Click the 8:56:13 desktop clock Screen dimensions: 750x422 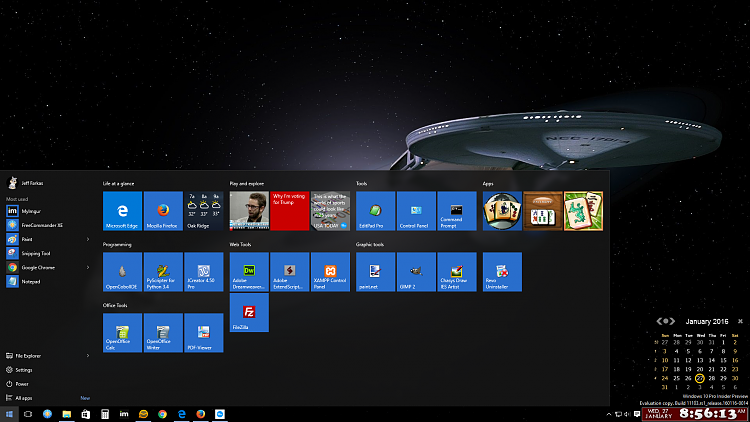(695, 414)
